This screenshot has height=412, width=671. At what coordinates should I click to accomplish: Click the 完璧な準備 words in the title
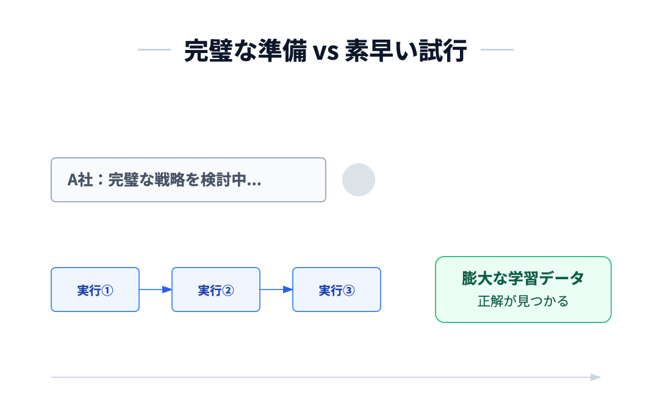pos(245,50)
